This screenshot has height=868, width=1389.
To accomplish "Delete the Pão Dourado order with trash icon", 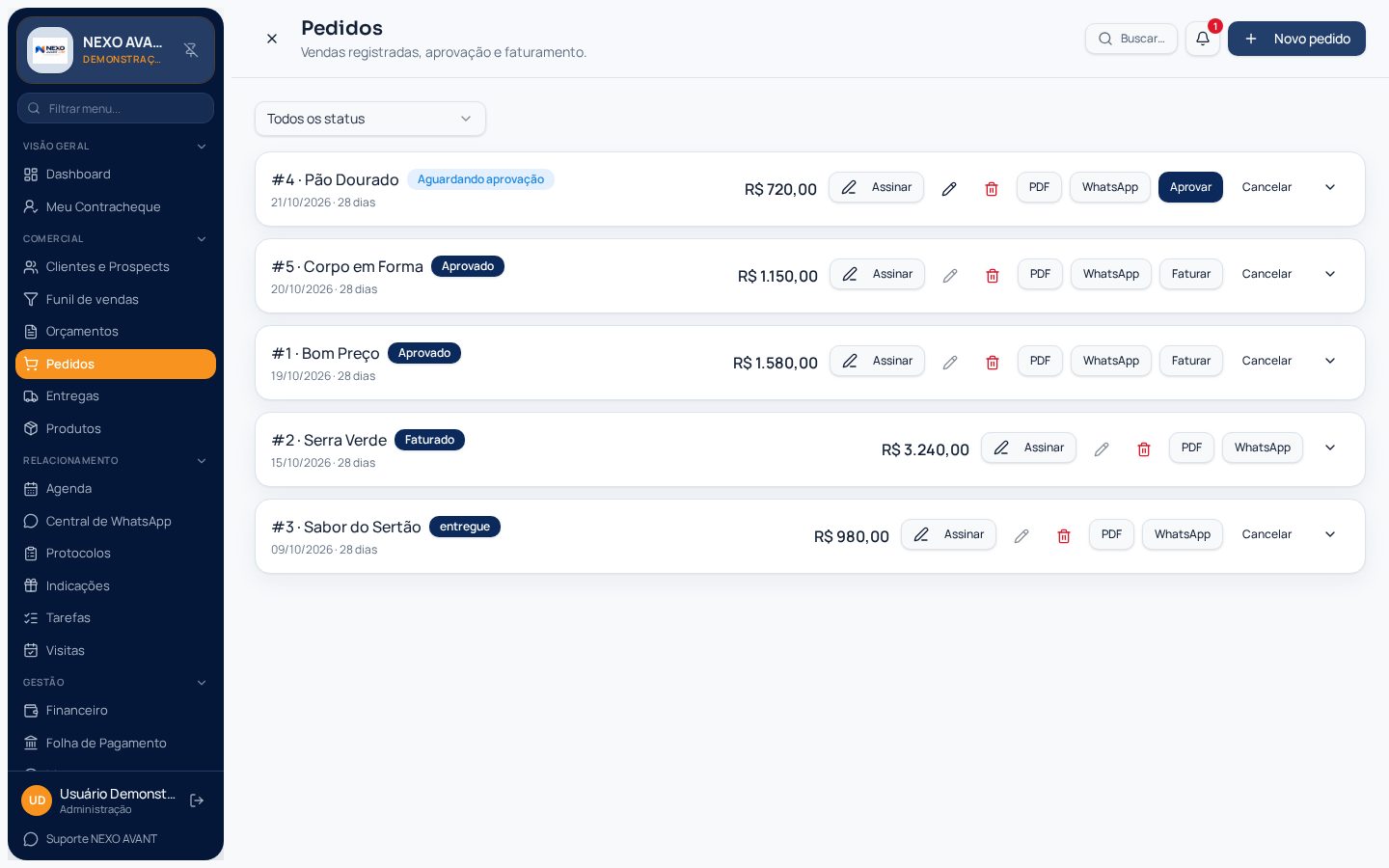I will (x=992, y=189).
